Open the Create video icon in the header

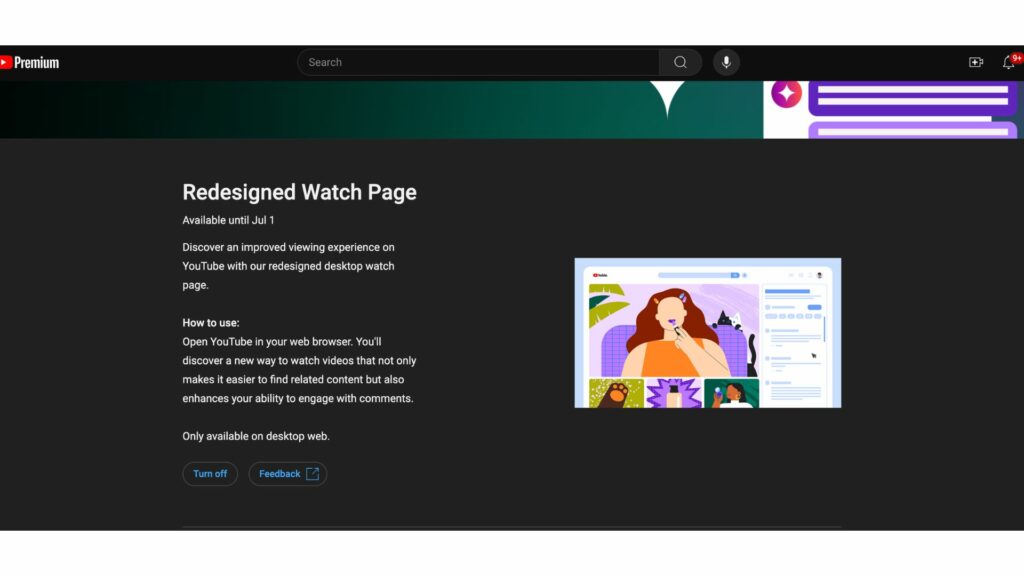(x=975, y=62)
